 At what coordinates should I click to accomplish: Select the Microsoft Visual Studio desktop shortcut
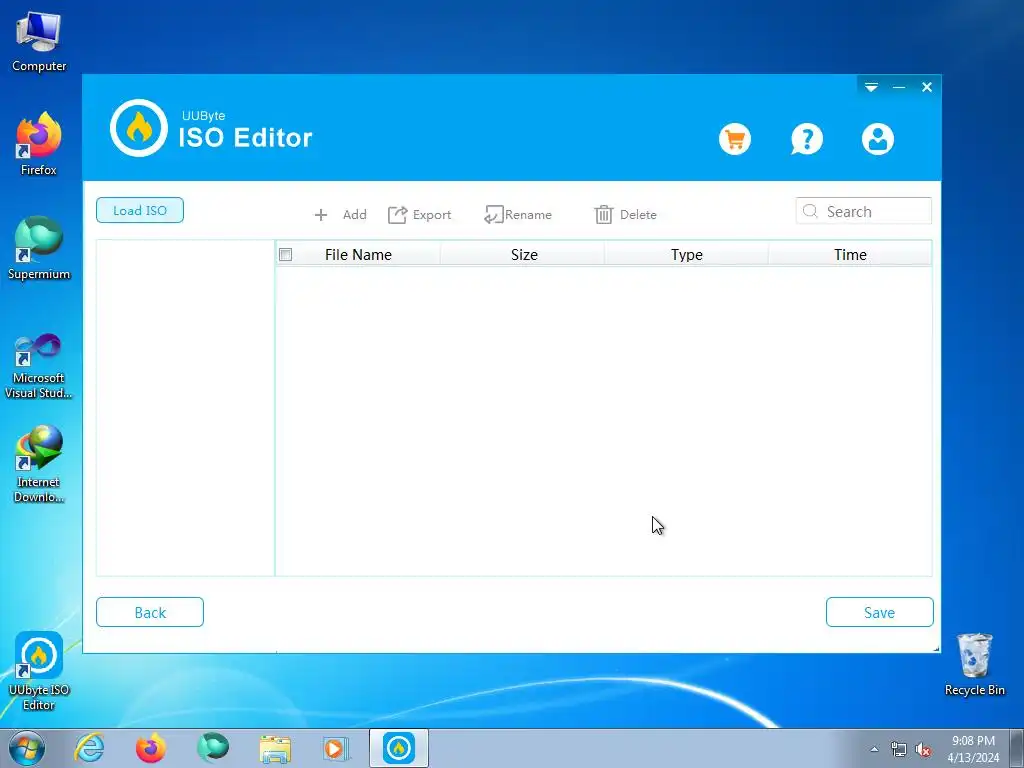click(x=39, y=366)
